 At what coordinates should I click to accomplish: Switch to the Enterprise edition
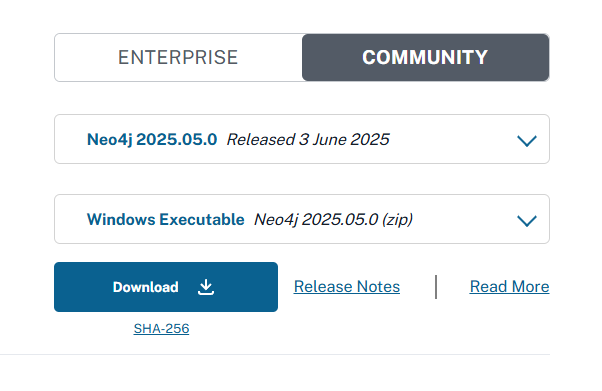[x=178, y=57]
